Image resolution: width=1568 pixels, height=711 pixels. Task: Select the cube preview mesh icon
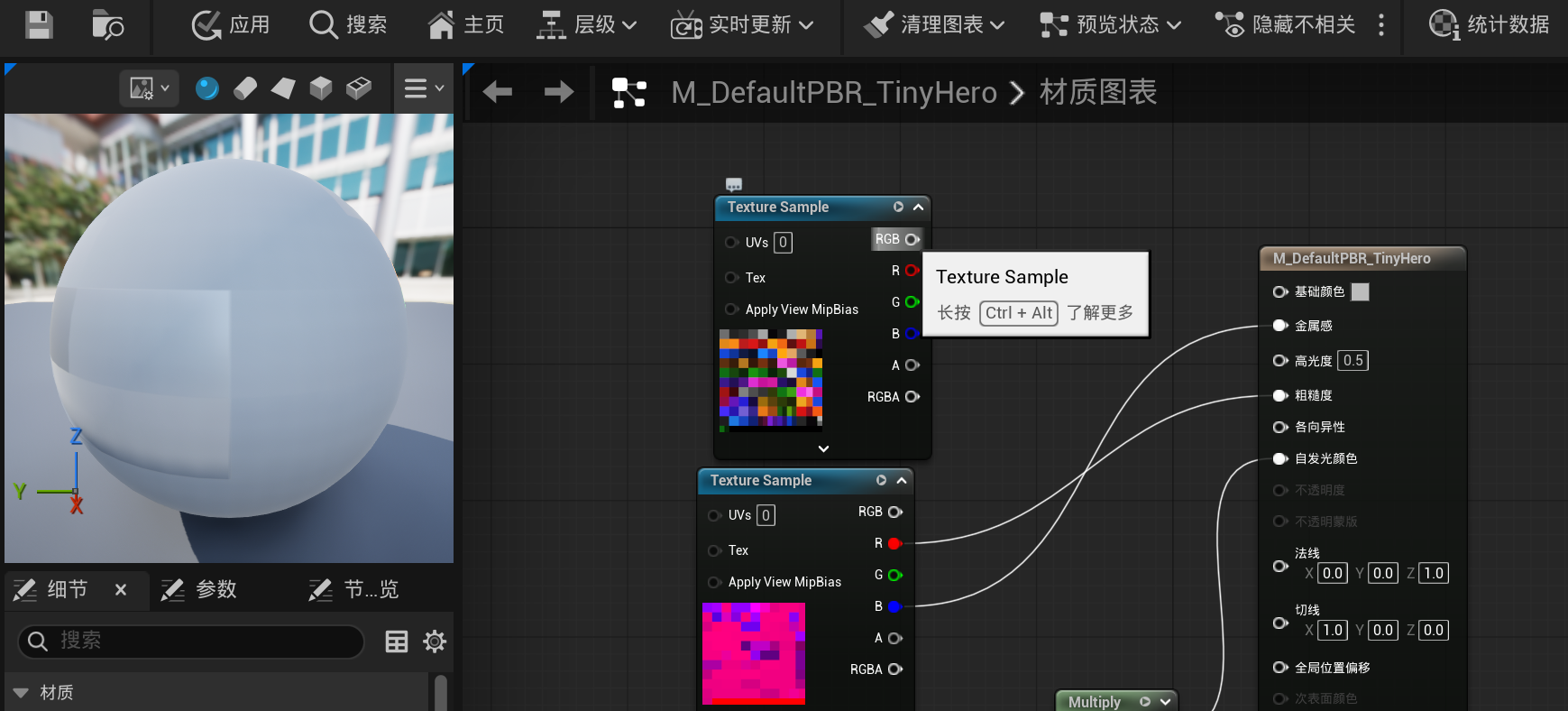point(321,88)
